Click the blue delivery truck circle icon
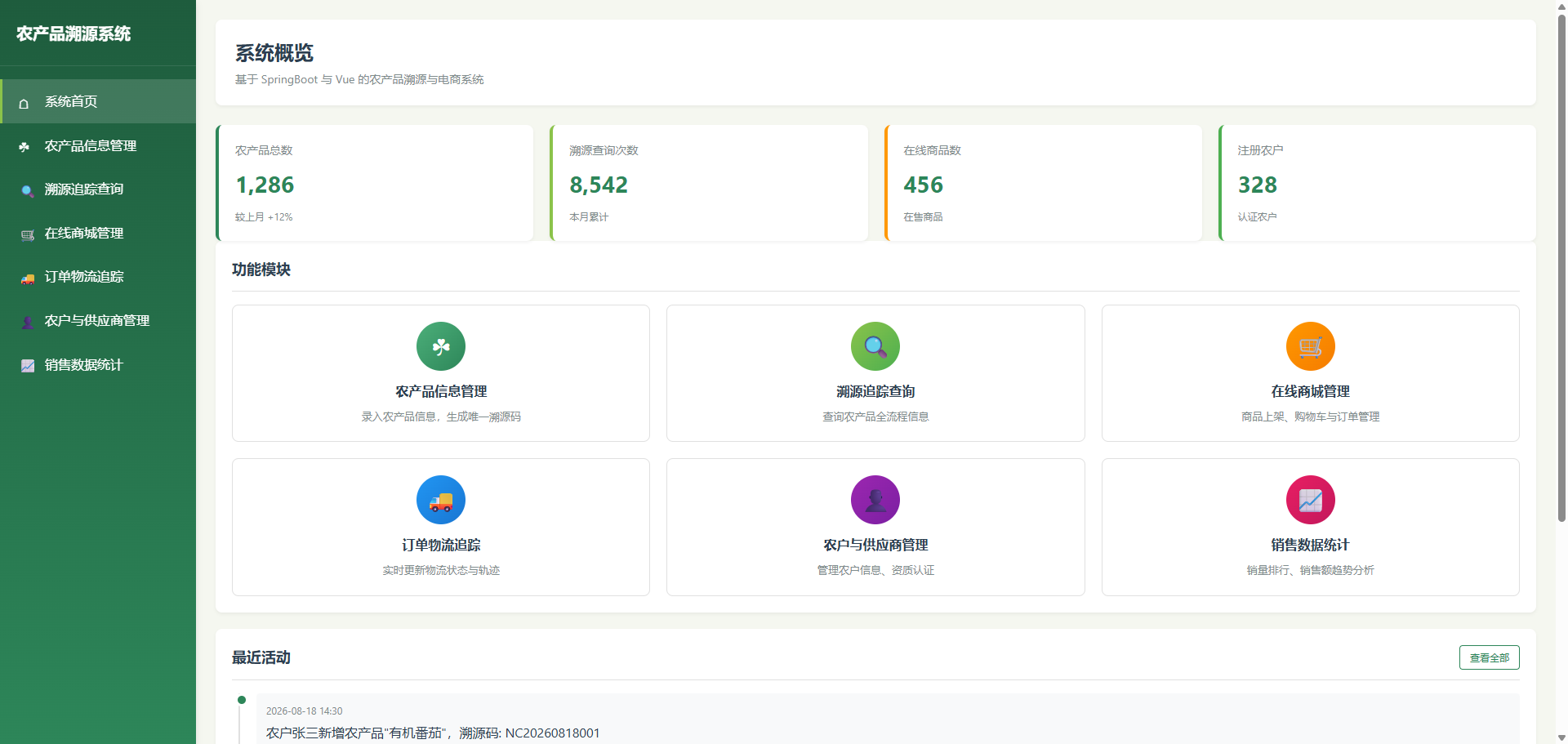Image resolution: width=1568 pixels, height=744 pixels. pos(441,500)
